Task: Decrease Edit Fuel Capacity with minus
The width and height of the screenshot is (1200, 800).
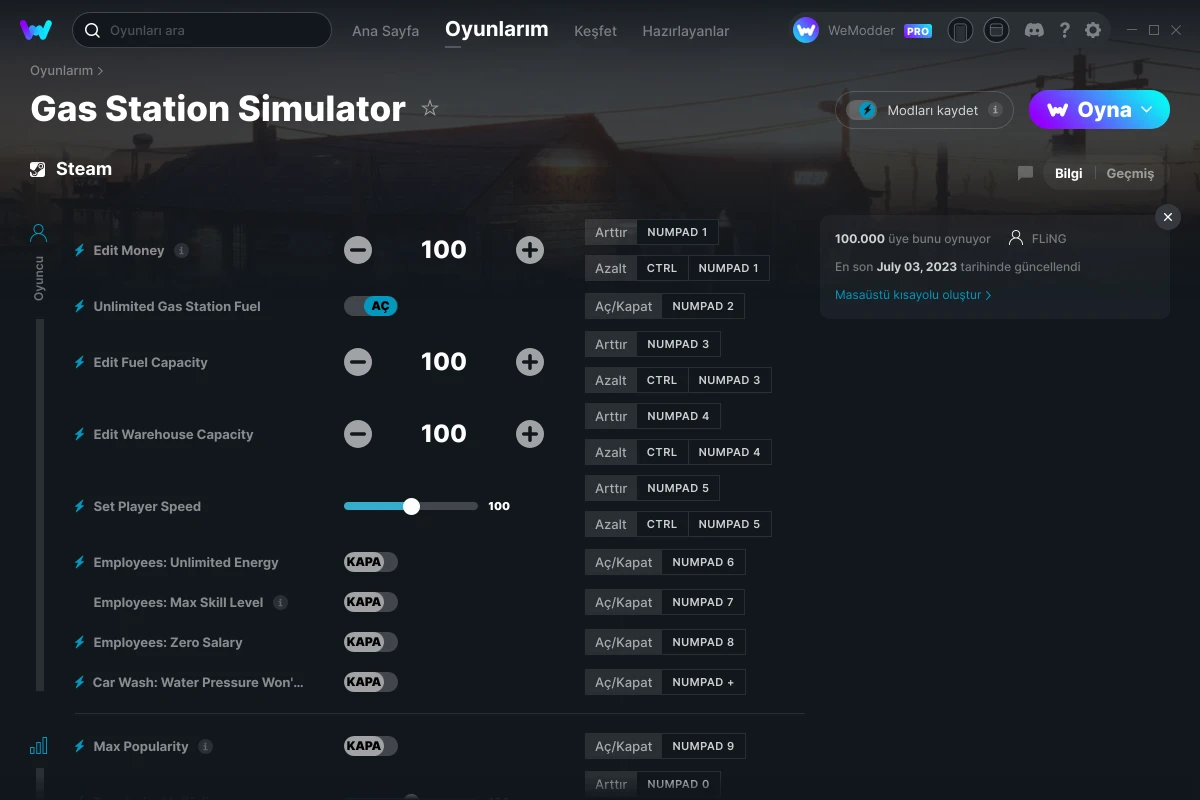Action: 358,362
